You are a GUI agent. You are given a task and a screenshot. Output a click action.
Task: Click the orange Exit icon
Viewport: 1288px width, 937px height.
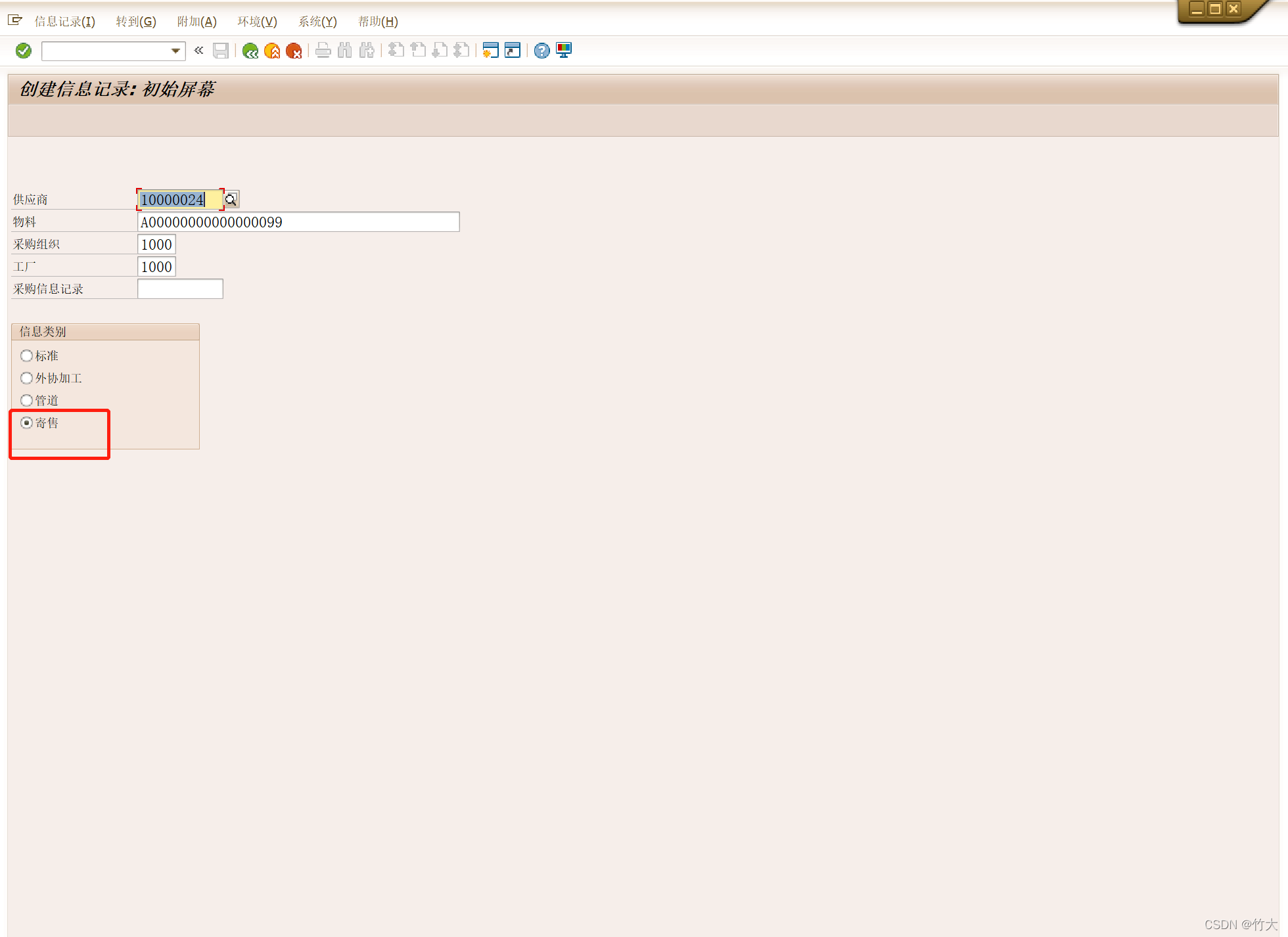[x=272, y=51]
